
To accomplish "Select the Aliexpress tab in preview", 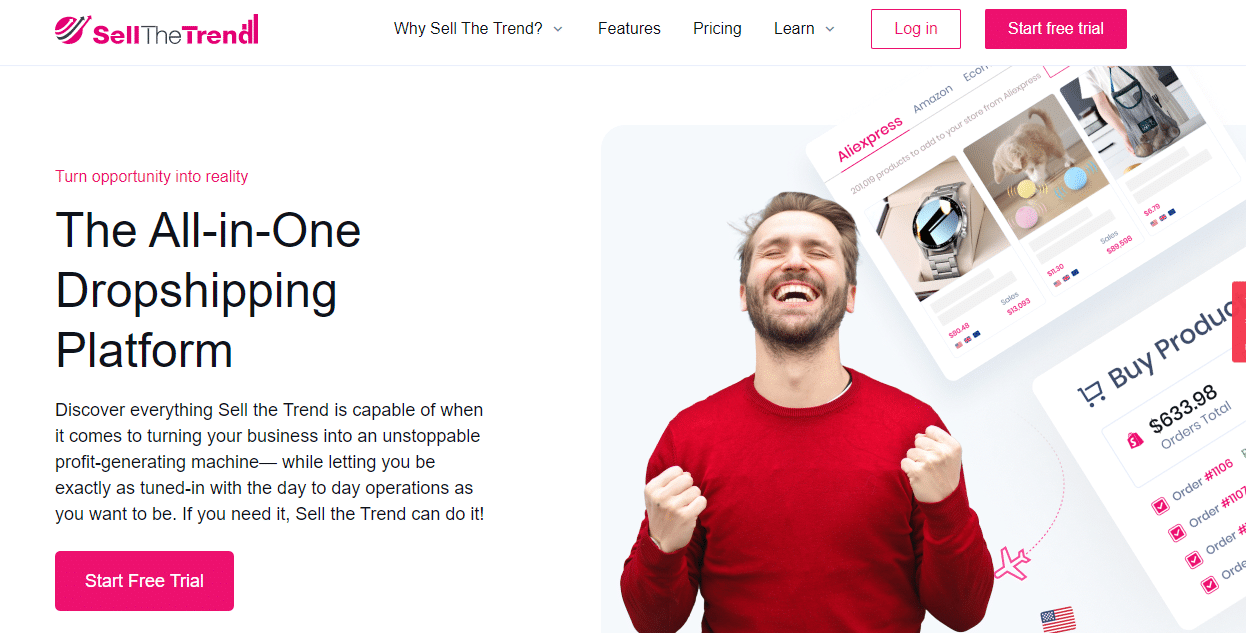I will (x=870, y=139).
